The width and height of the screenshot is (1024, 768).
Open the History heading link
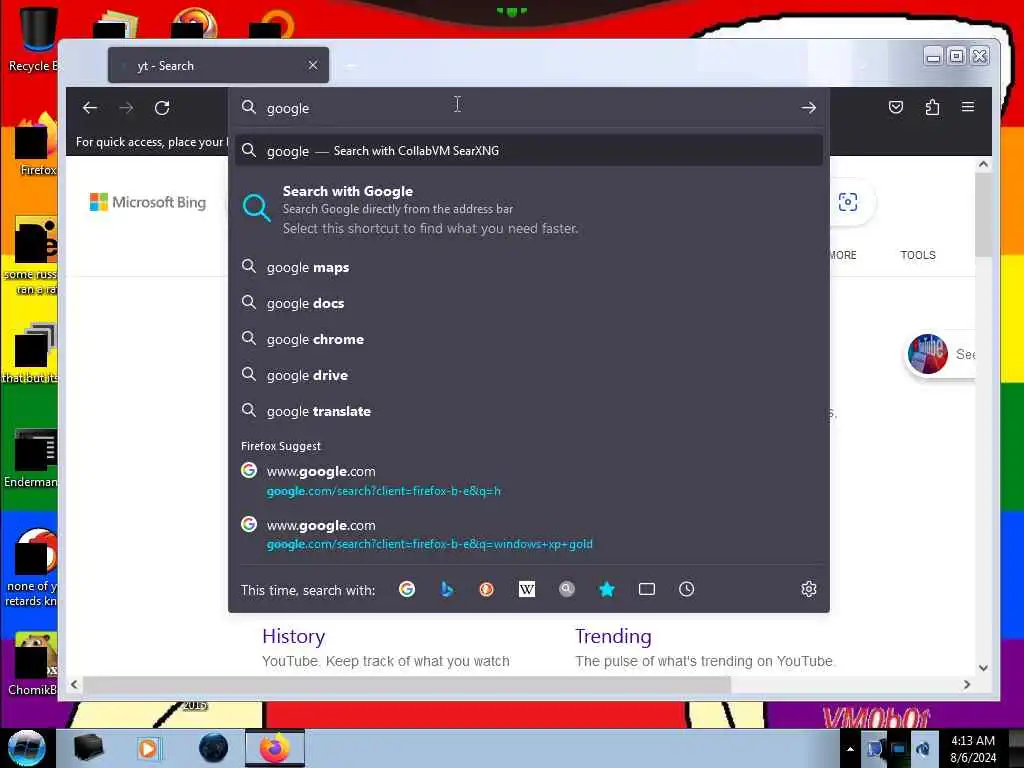pyautogui.click(x=293, y=637)
